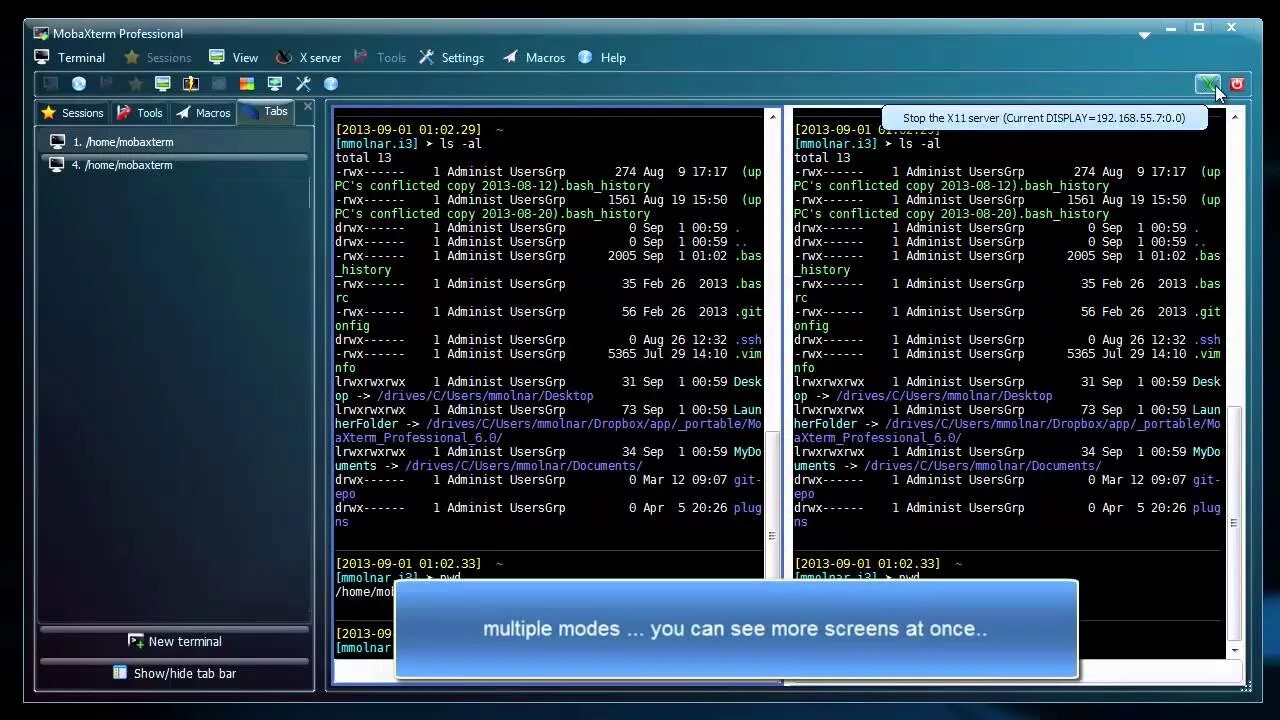
Task: Click the greyed star icon in toolbar
Action: [135, 84]
